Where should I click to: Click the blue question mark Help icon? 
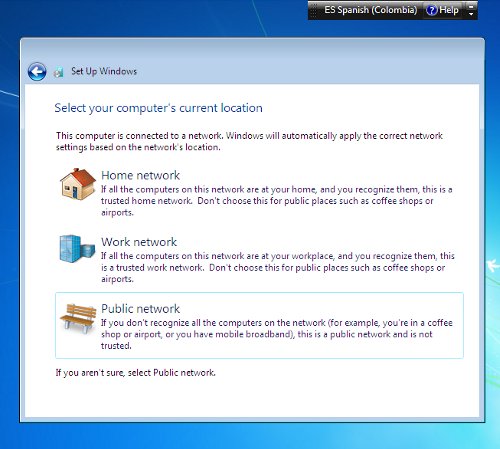click(x=431, y=10)
